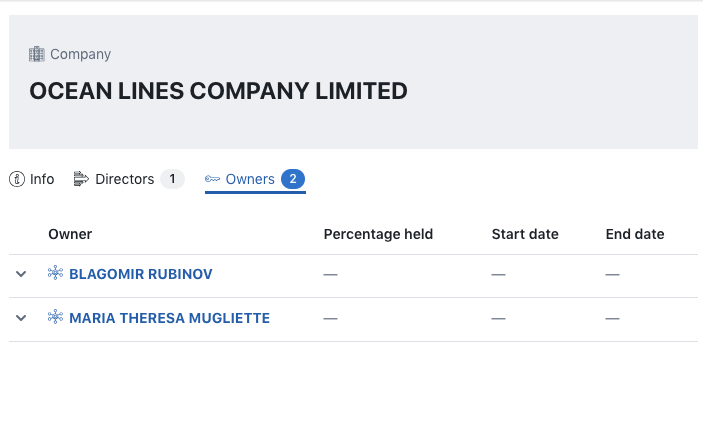Open the BLAGOMIR RUBINOV owner link
This screenshot has height=429, width=703.
(140, 274)
